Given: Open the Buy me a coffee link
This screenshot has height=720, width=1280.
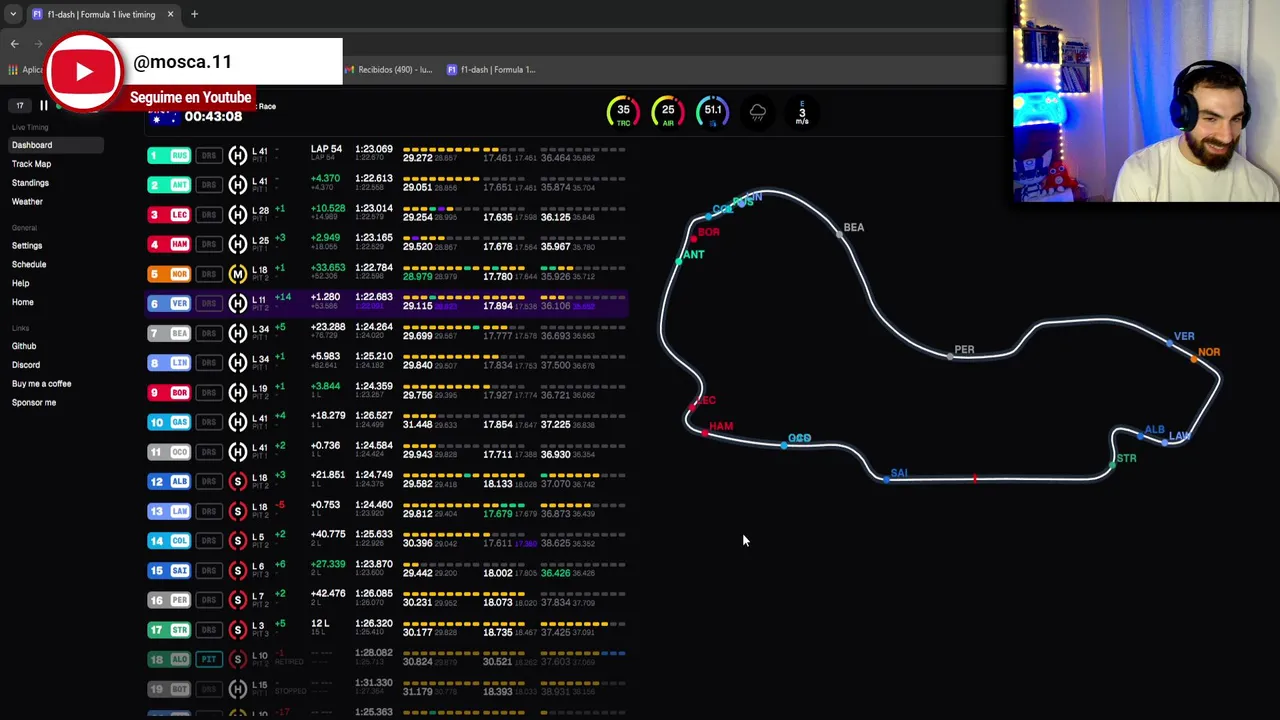Looking at the screenshot, I should coord(41,384).
